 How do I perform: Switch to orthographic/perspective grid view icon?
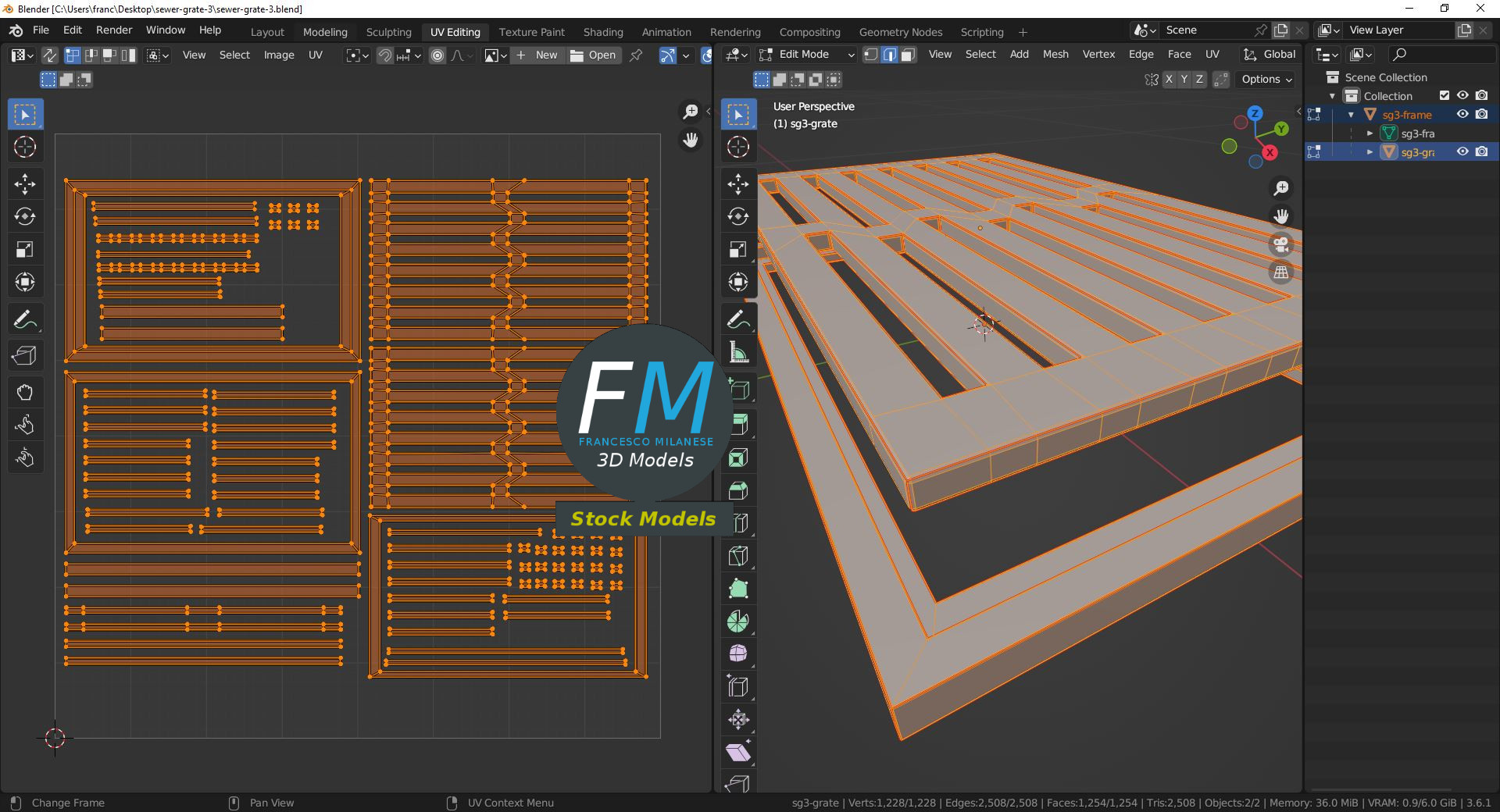point(1281,273)
